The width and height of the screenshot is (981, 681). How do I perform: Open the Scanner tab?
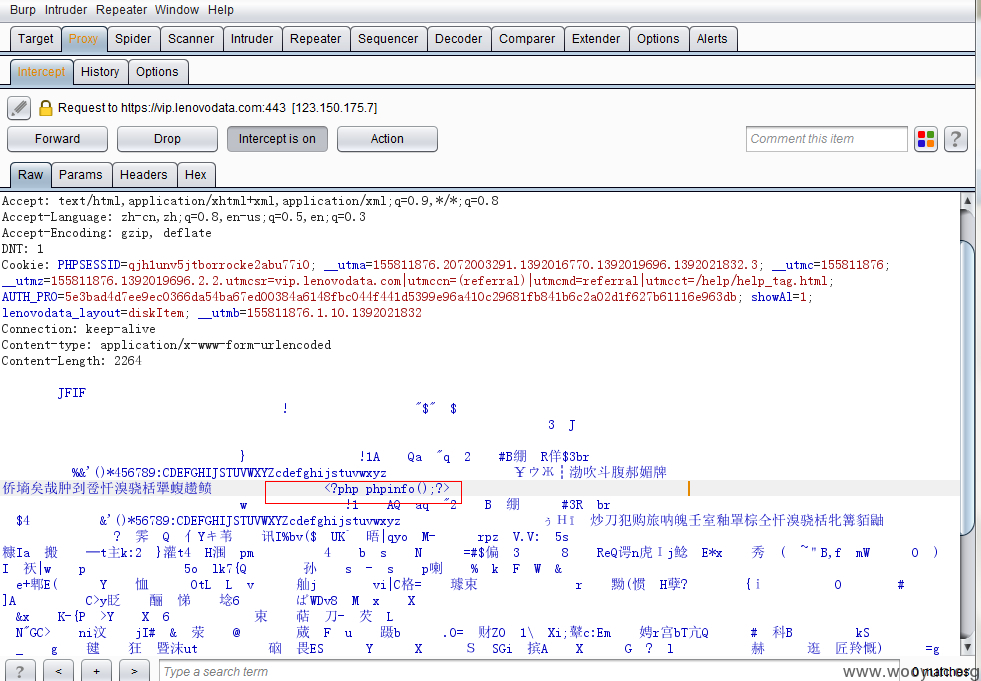pyautogui.click(x=191, y=39)
